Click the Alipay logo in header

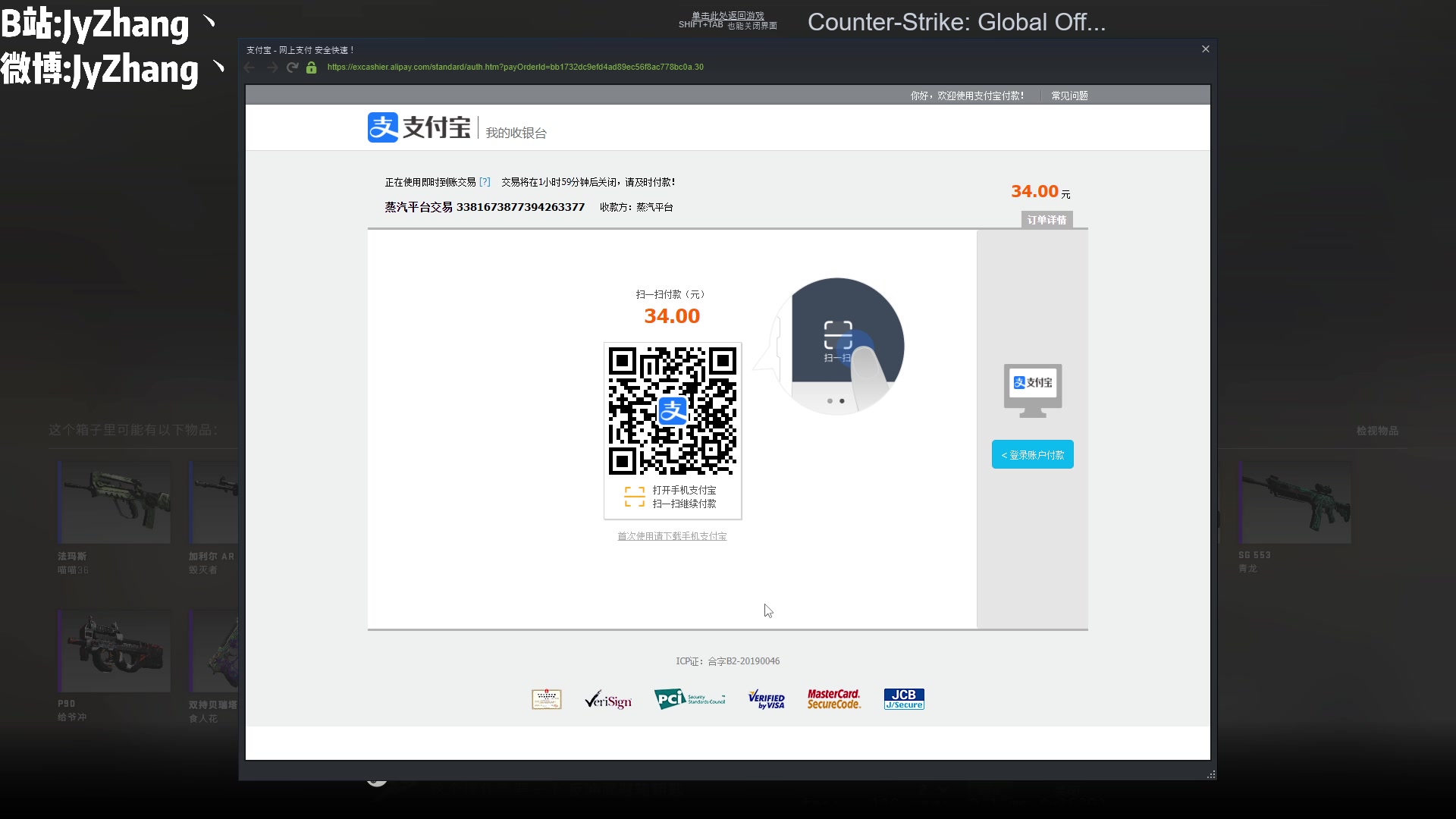point(419,127)
